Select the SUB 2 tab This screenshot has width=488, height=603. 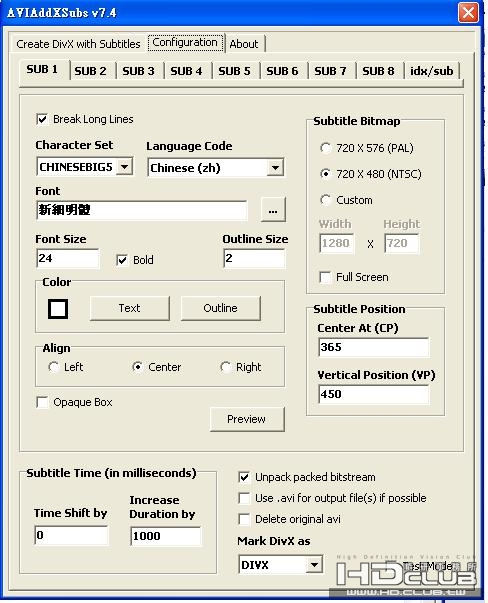pyautogui.click(x=90, y=71)
